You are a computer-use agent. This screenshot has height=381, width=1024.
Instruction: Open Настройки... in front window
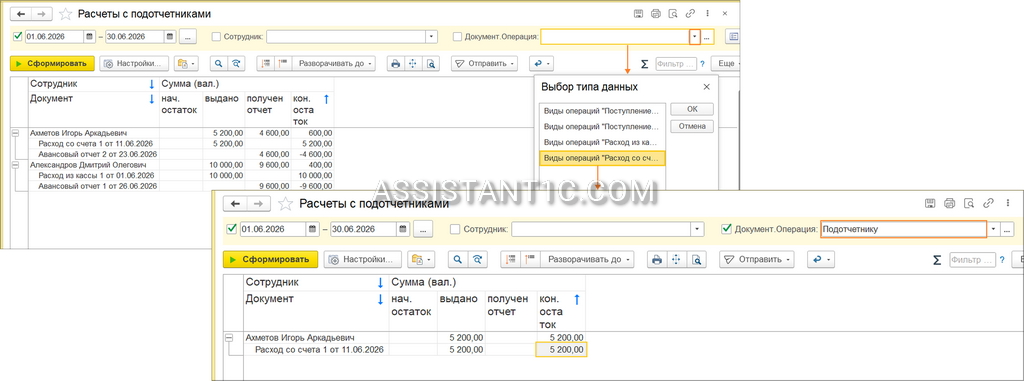point(362,259)
